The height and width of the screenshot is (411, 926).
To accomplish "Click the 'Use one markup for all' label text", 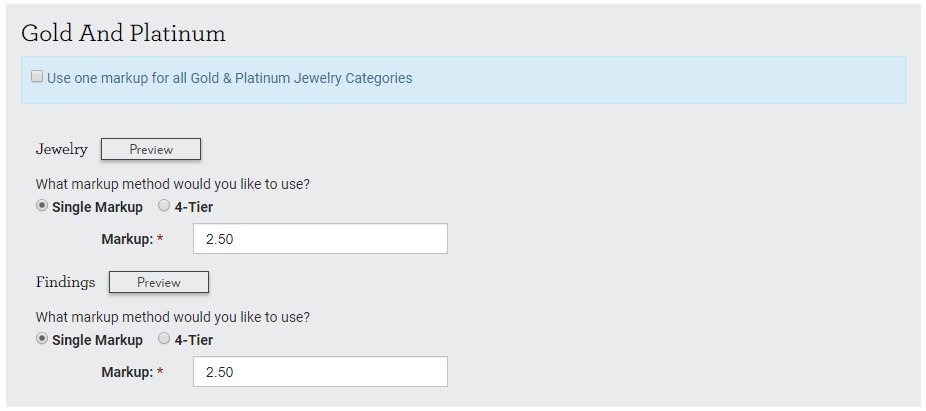I will 230,78.
